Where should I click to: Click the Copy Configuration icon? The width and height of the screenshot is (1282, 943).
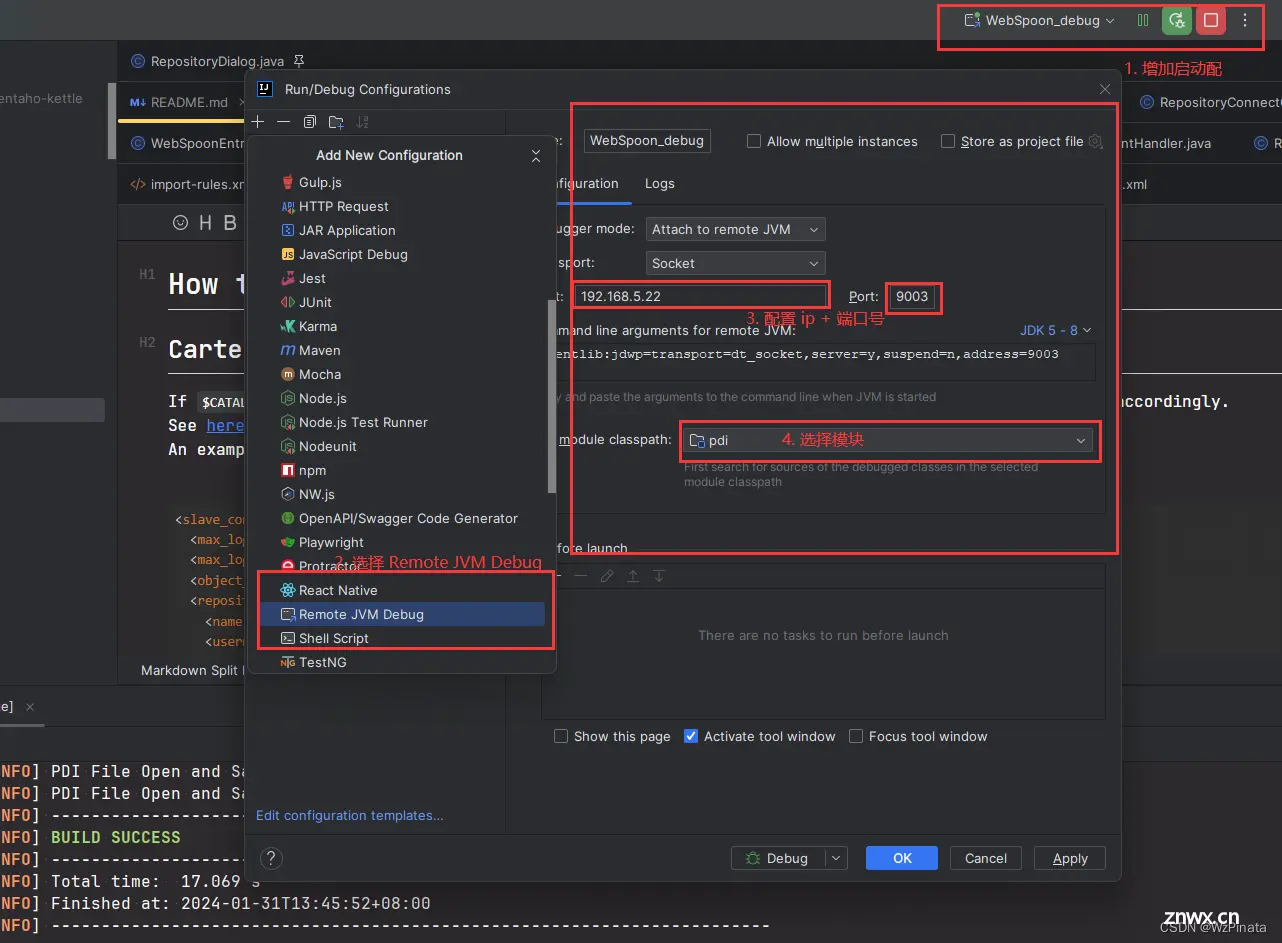pos(310,122)
